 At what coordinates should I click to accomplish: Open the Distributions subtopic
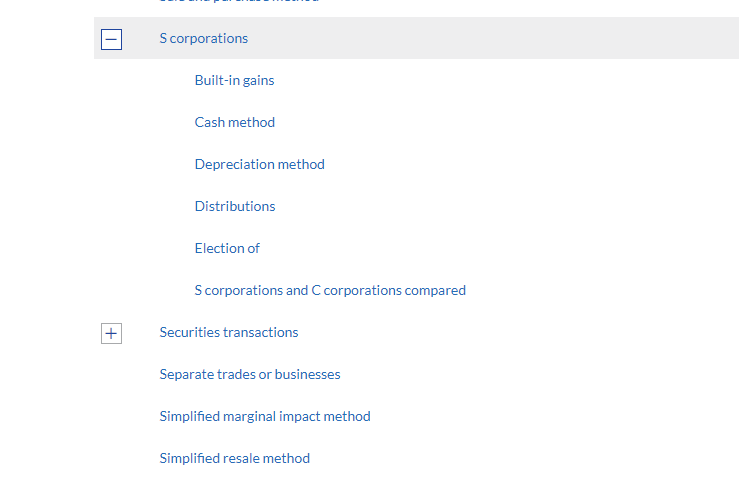pyautogui.click(x=234, y=206)
